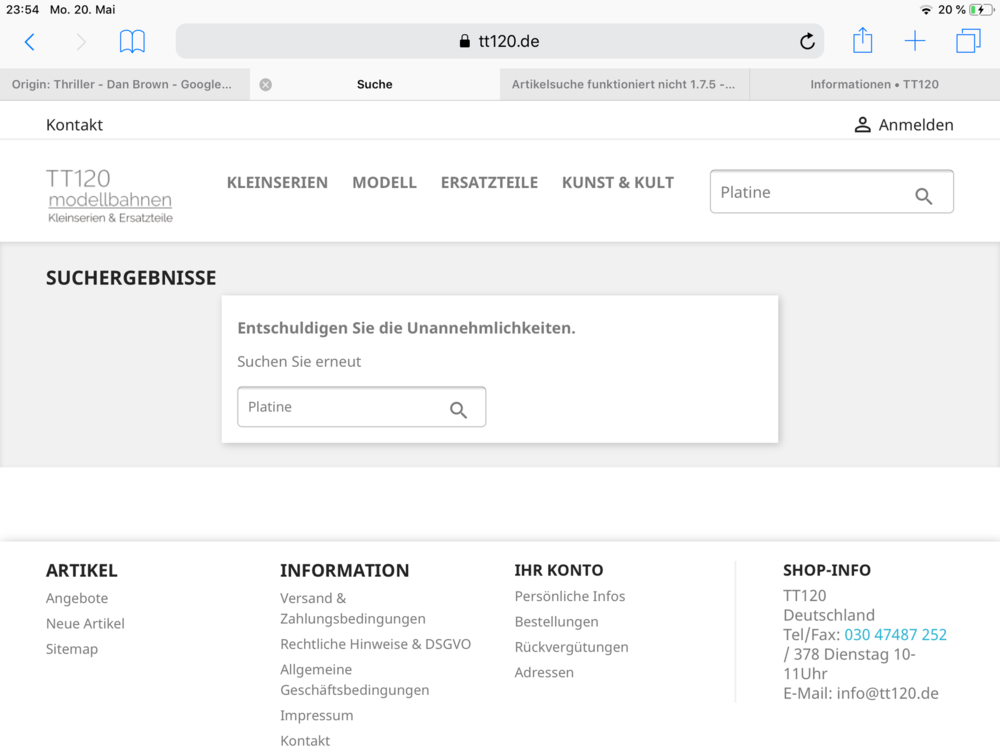
Task: Add a new Safari tab
Action: coord(915,41)
